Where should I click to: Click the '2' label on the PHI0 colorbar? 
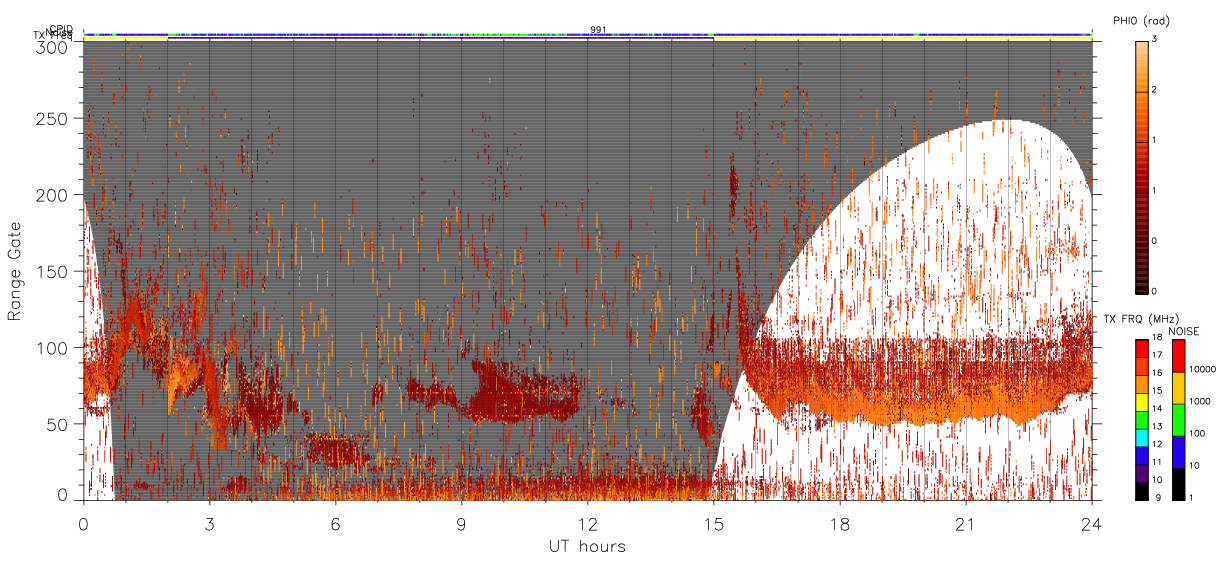[1156, 91]
